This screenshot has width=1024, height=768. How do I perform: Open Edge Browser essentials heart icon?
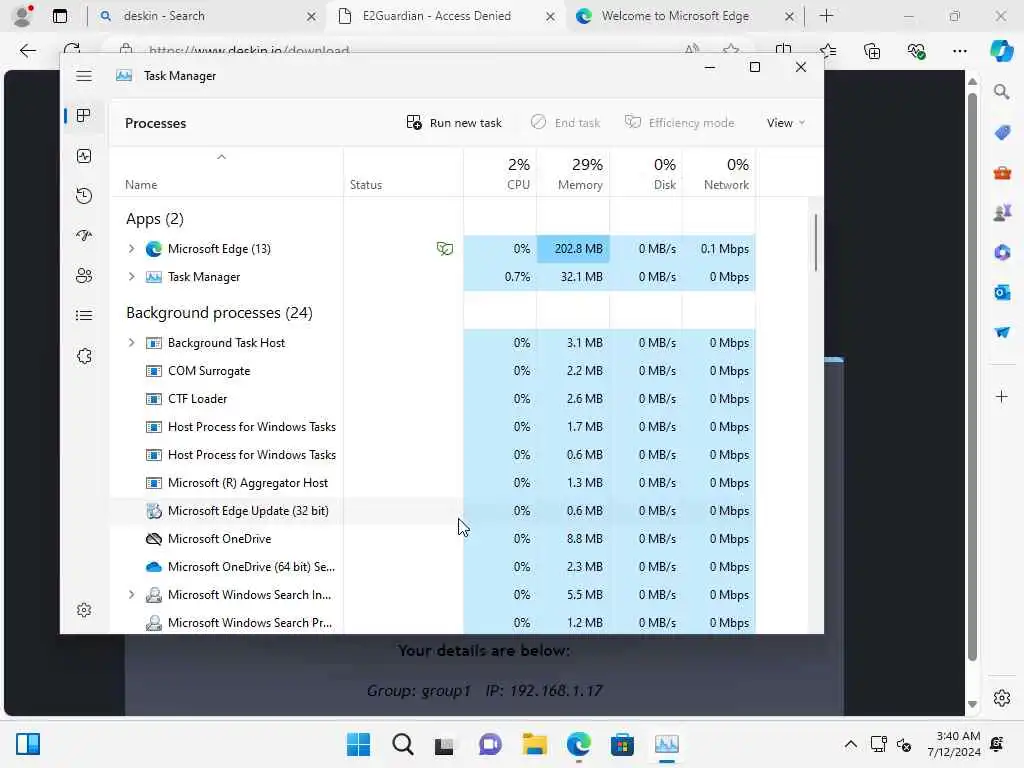(x=916, y=50)
